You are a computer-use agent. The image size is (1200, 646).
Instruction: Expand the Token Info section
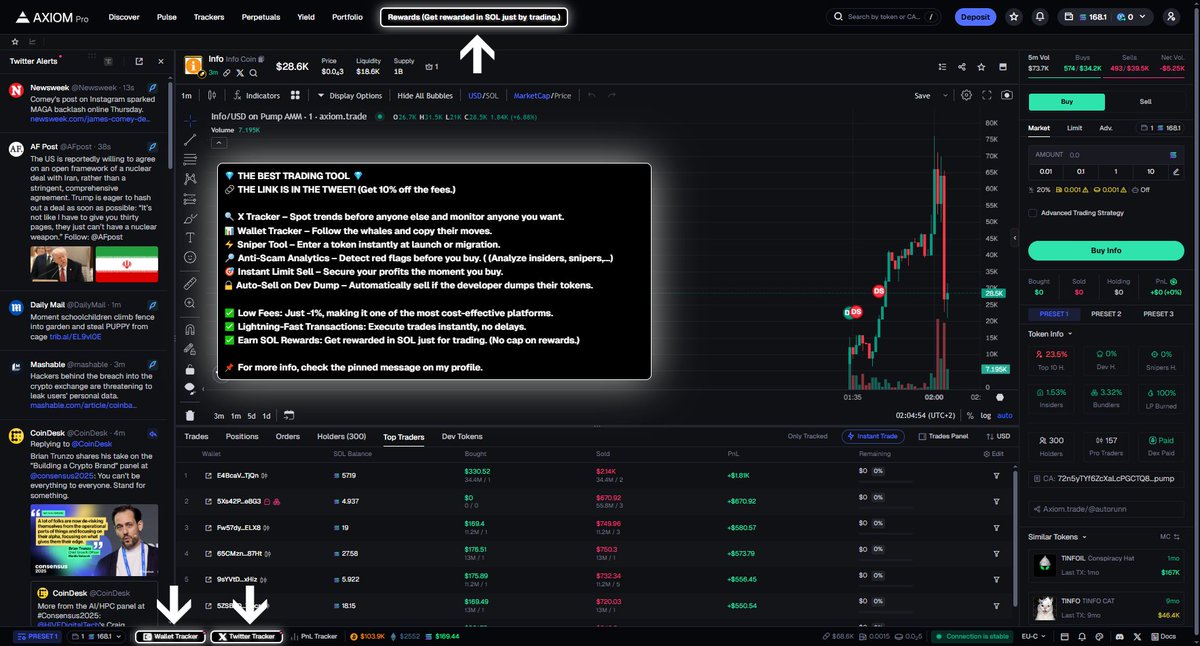[1050, 334]
